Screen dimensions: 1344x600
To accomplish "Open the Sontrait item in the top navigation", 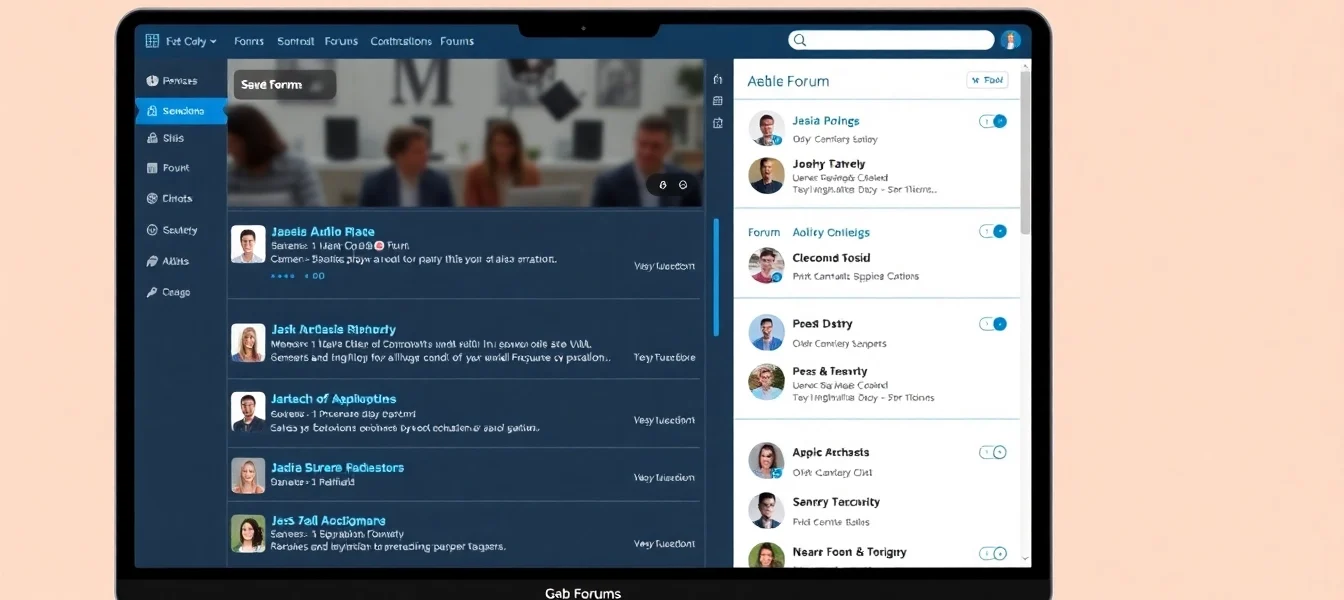I will coord(295,41).
